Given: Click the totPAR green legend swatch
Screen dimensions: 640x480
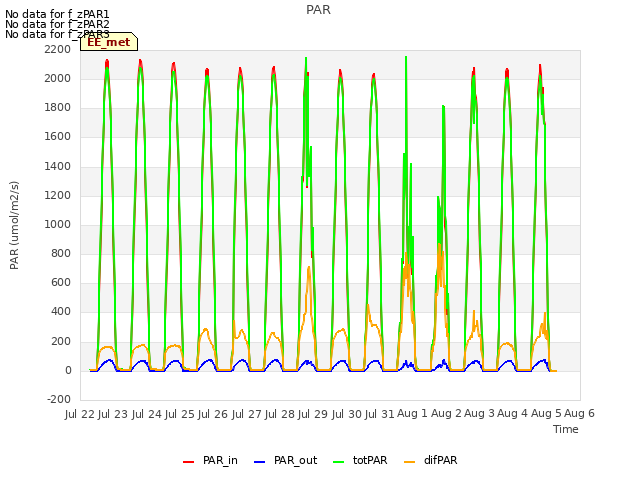Looking at the screenshot, I should click(338, 462).
